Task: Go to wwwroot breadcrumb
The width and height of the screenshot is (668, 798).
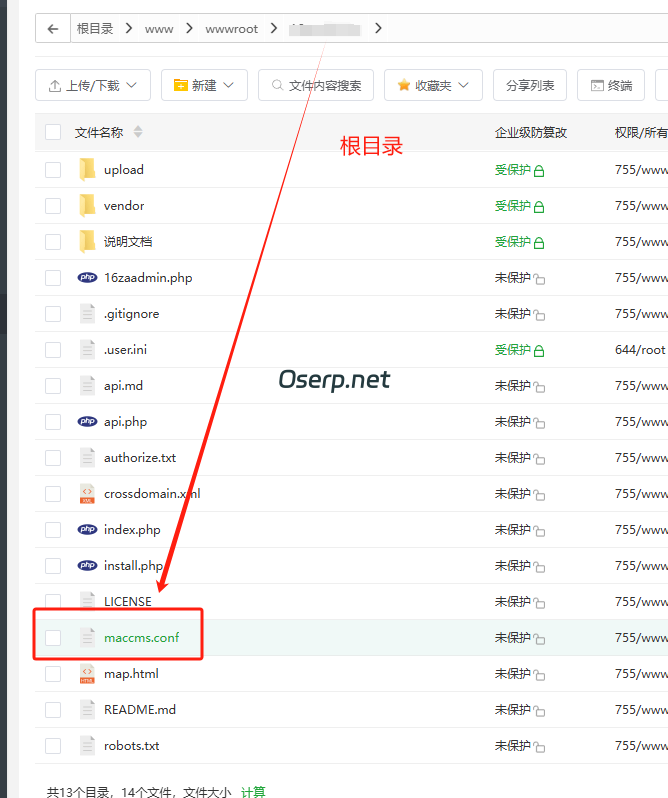Action: (x=231, y=29)
